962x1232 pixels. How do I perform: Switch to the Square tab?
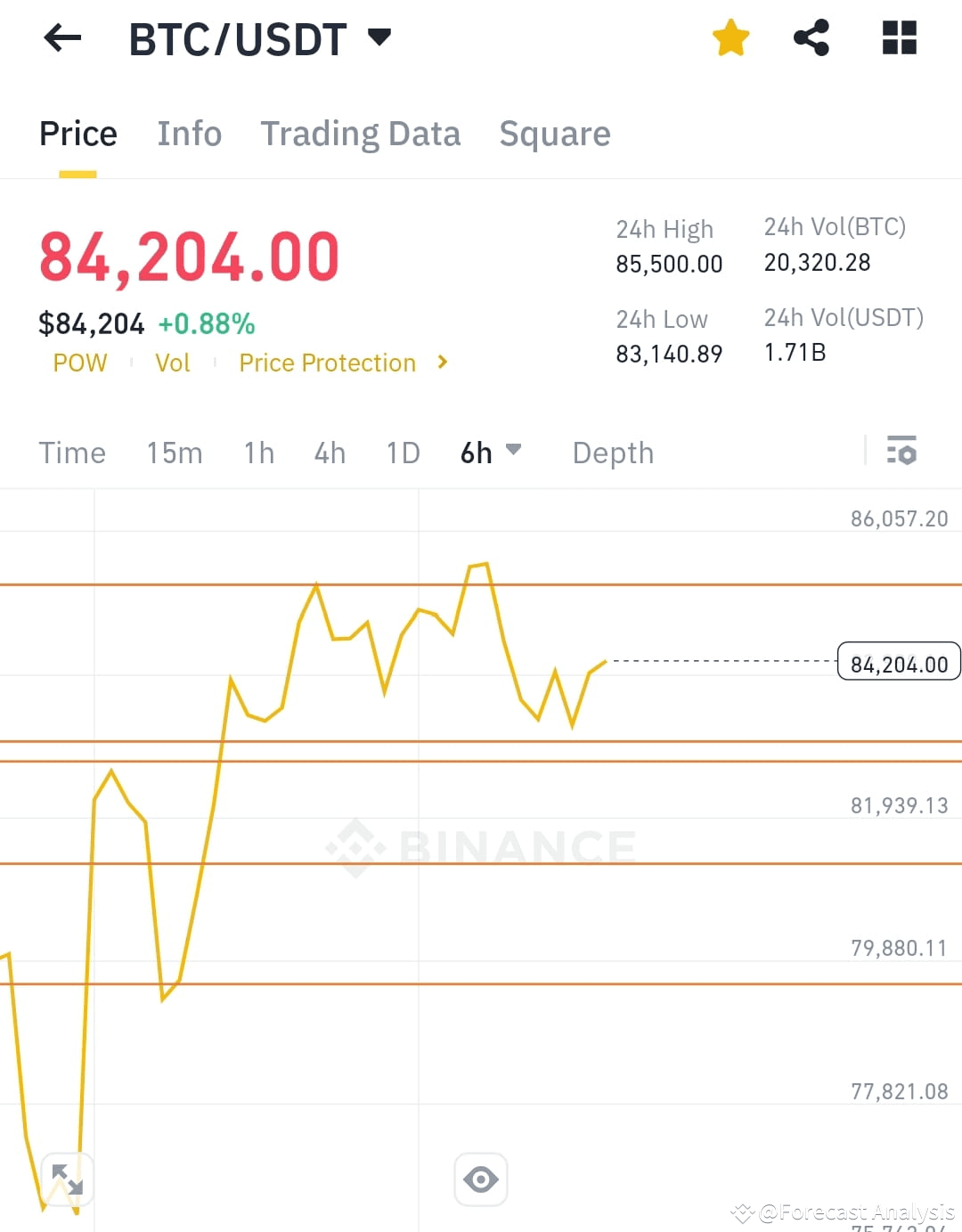click(555, 134)
